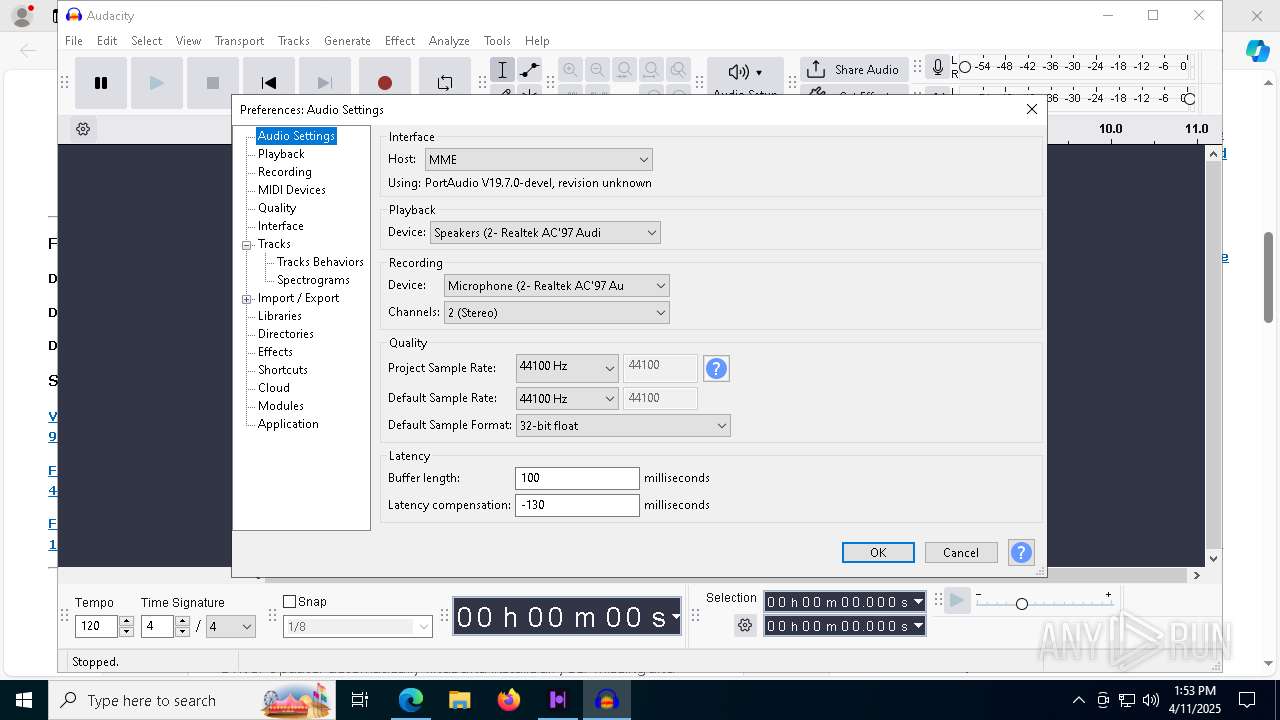Open the Effect menu

point(400,41)
